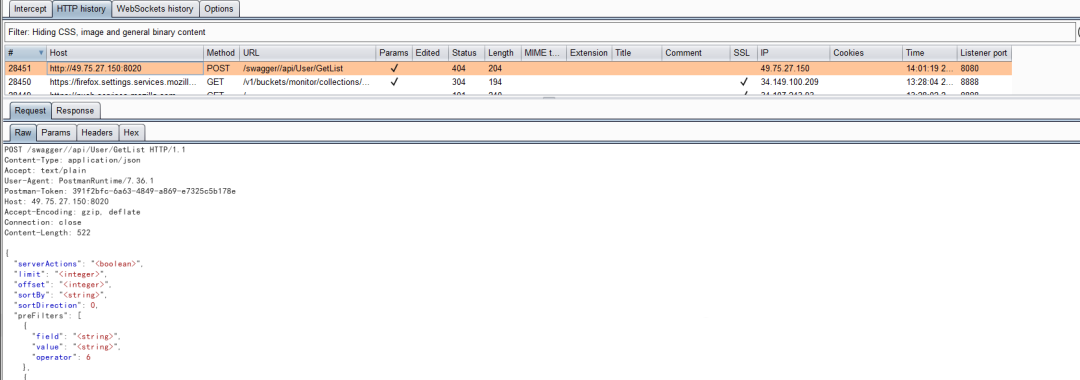Click the pane splitter handle below table
This screenshot has height=380, width=1080.
(x=548, y=98)
